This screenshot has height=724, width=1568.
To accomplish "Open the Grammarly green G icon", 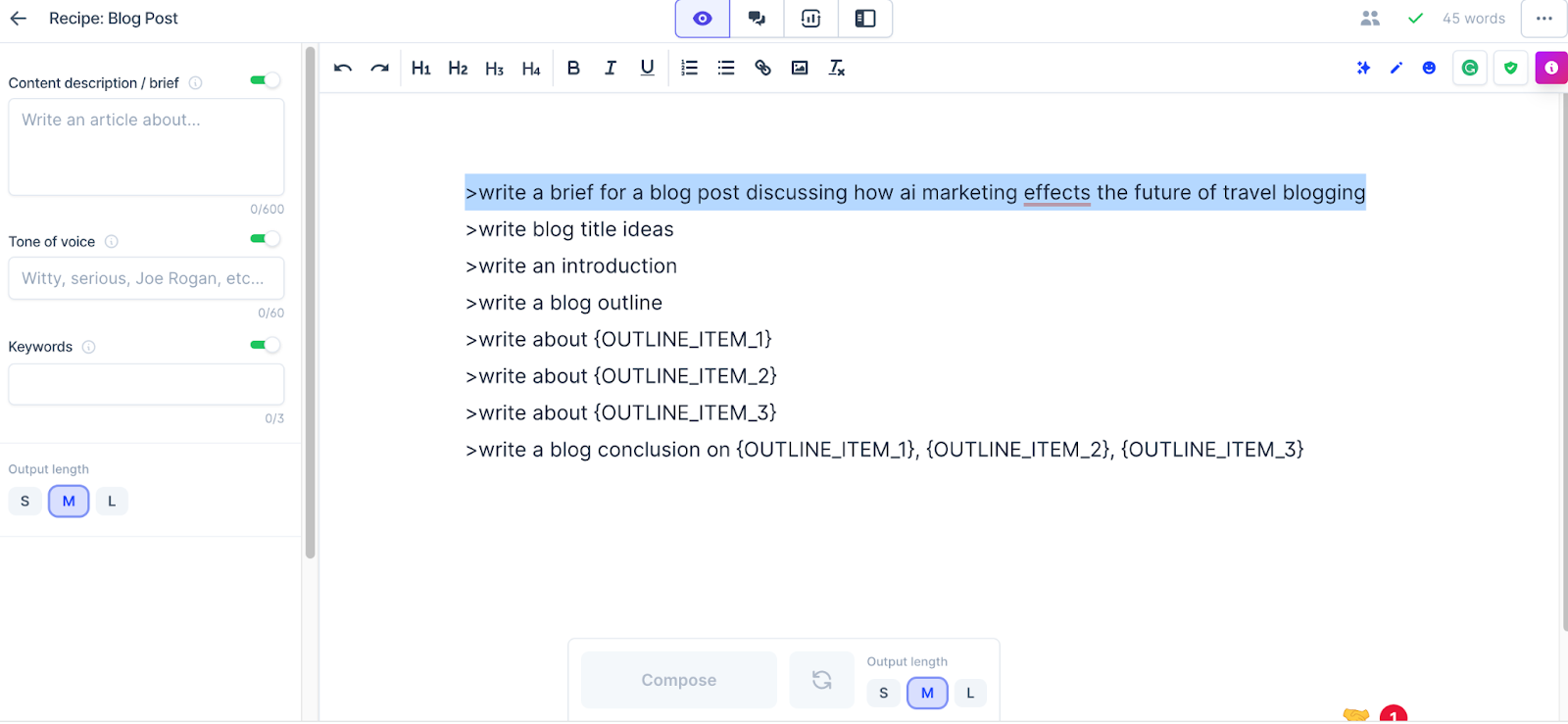I will 1470,68.
